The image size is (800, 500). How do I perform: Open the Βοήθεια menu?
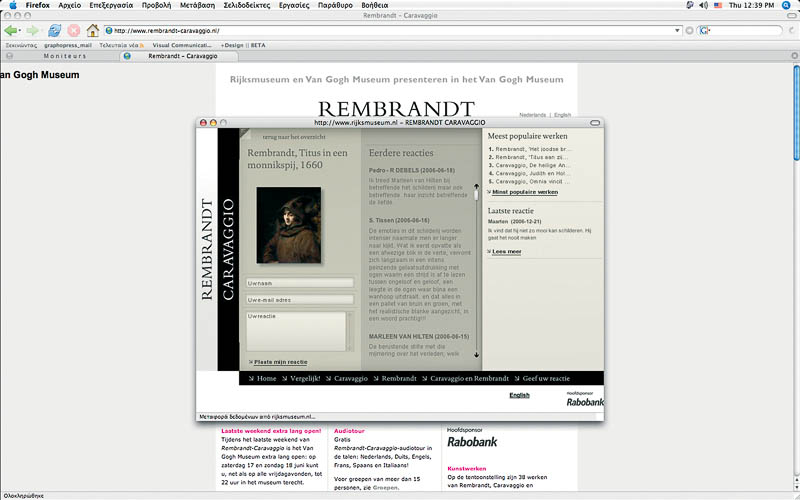[374, 5]
